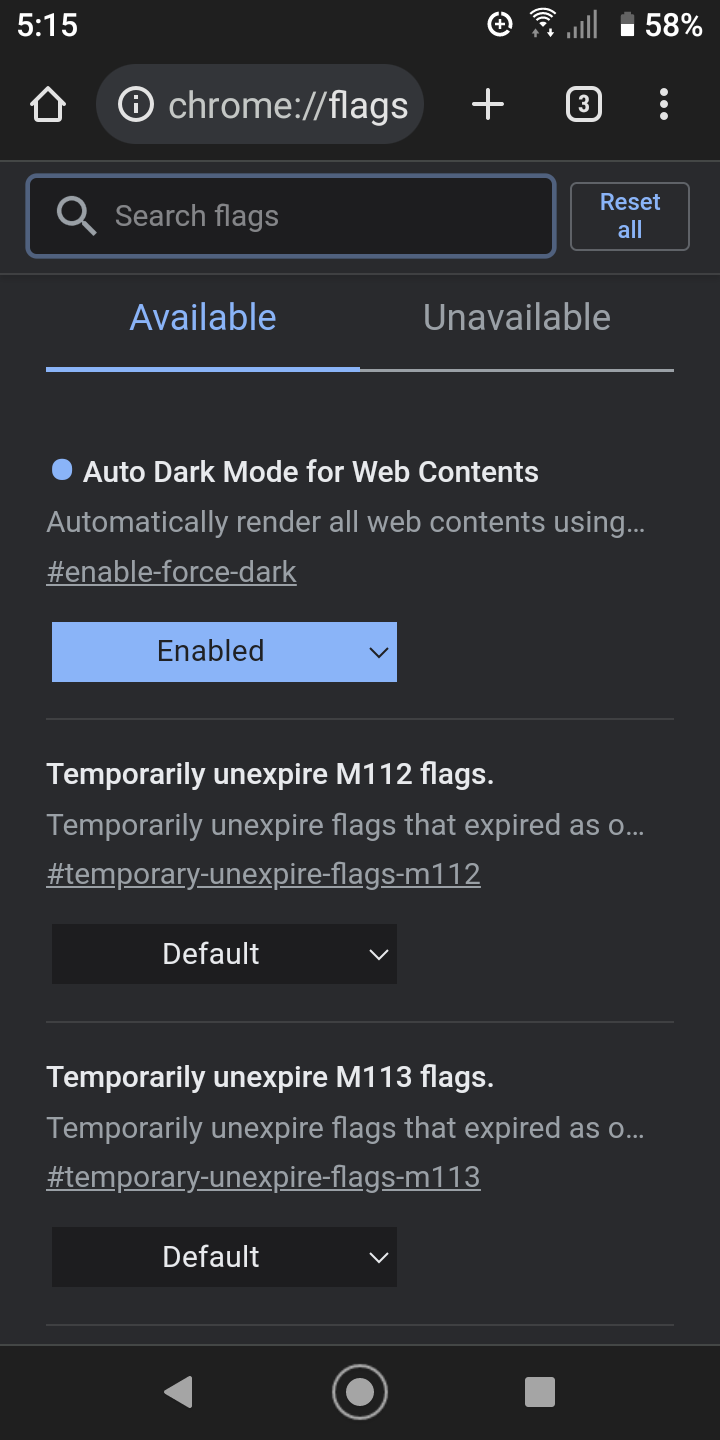
Task: Open the tab switcher showing 3 tabs
Action: (x=584, y=104)
